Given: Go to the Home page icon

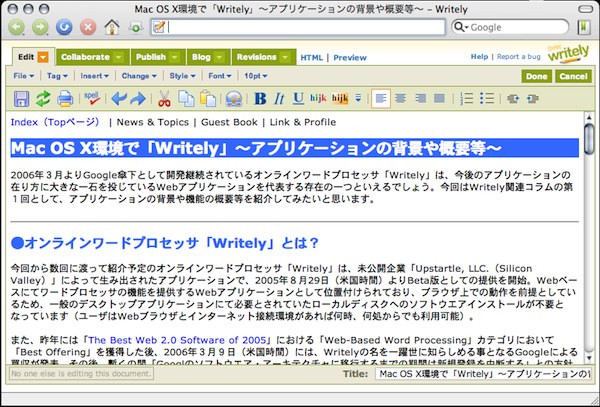Looking at the screenshot, I should (112, 27).
